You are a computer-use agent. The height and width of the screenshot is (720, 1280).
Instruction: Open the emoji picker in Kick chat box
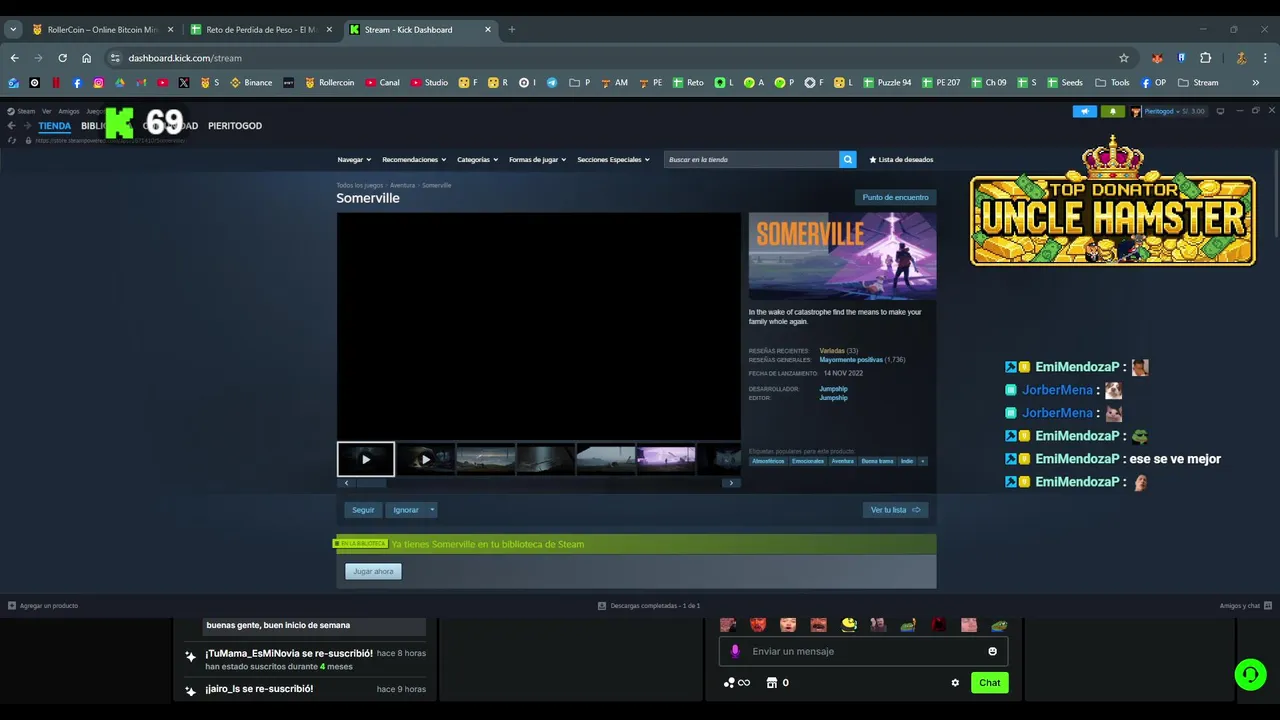(x=992, y=651)
